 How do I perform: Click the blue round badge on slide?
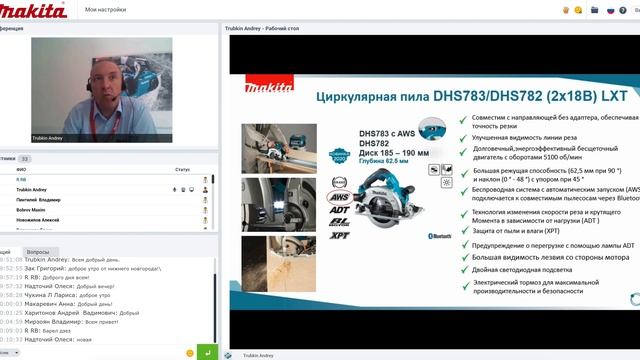pyautogui.click(x=339, y=156)
